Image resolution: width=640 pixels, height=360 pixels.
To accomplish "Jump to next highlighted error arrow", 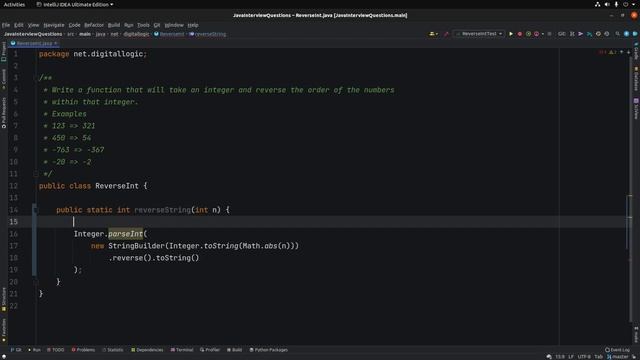I will [x=628, y=52].
